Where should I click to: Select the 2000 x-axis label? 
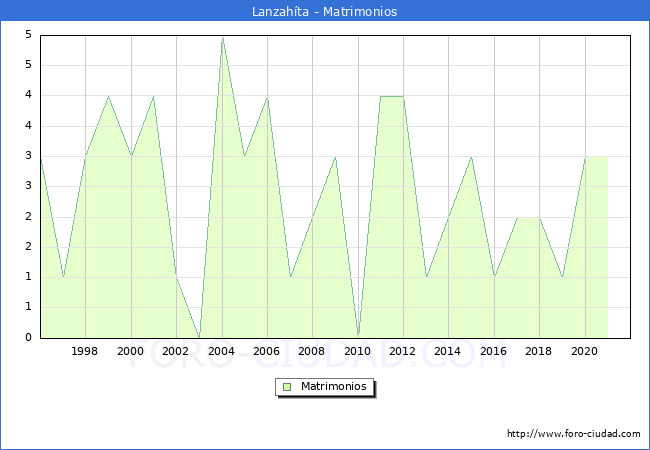pyautogui.click(x=131, y=351)
